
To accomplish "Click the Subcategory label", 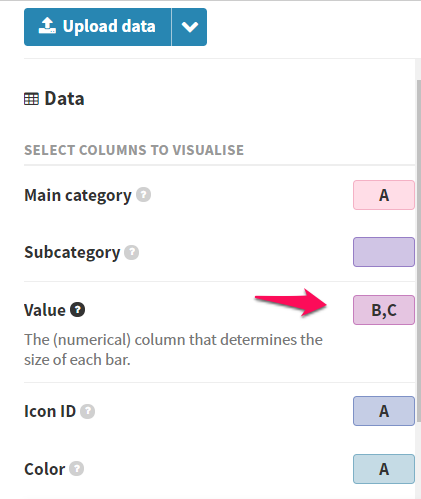I will [72, 253].
